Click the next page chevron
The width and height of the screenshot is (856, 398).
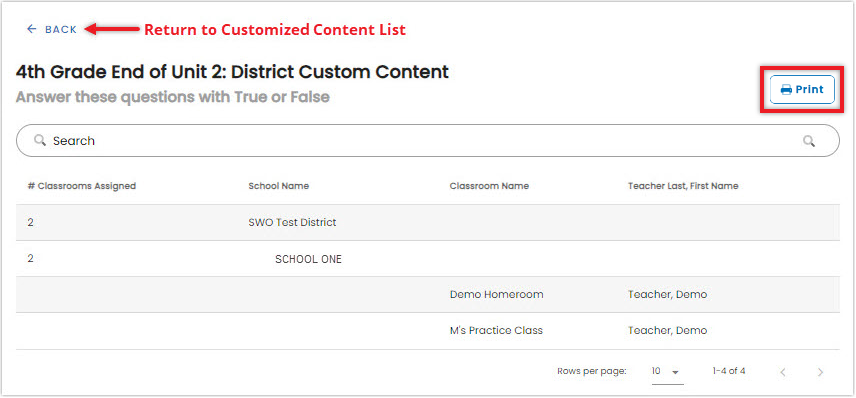pyautogui.click(x=820, y=372)
